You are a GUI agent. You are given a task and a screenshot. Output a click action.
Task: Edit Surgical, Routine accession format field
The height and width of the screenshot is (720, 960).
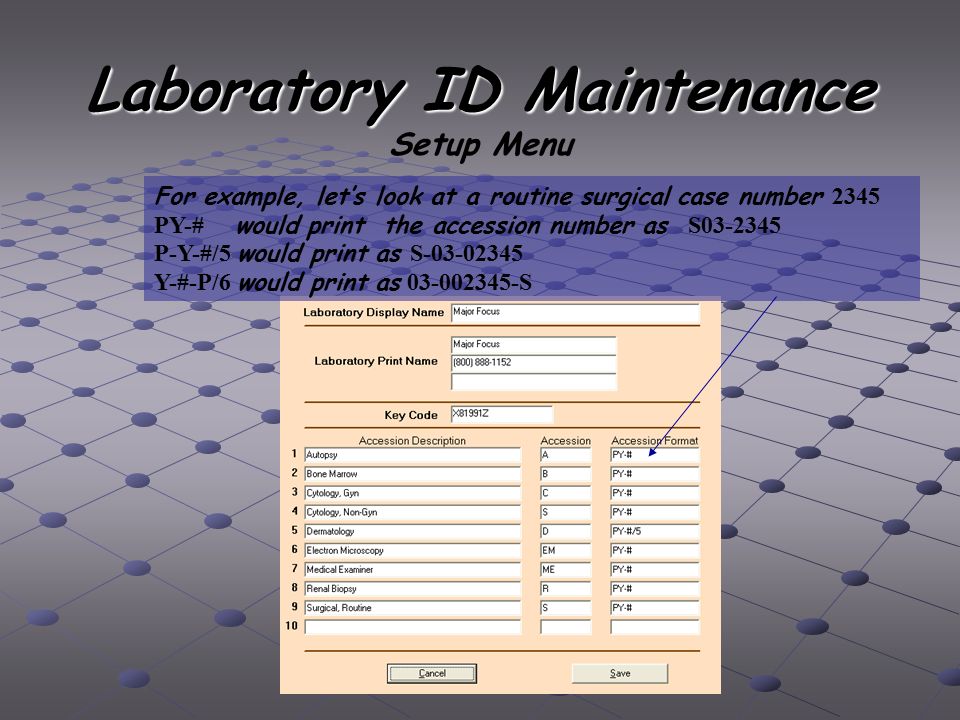[x=654, y=608]
